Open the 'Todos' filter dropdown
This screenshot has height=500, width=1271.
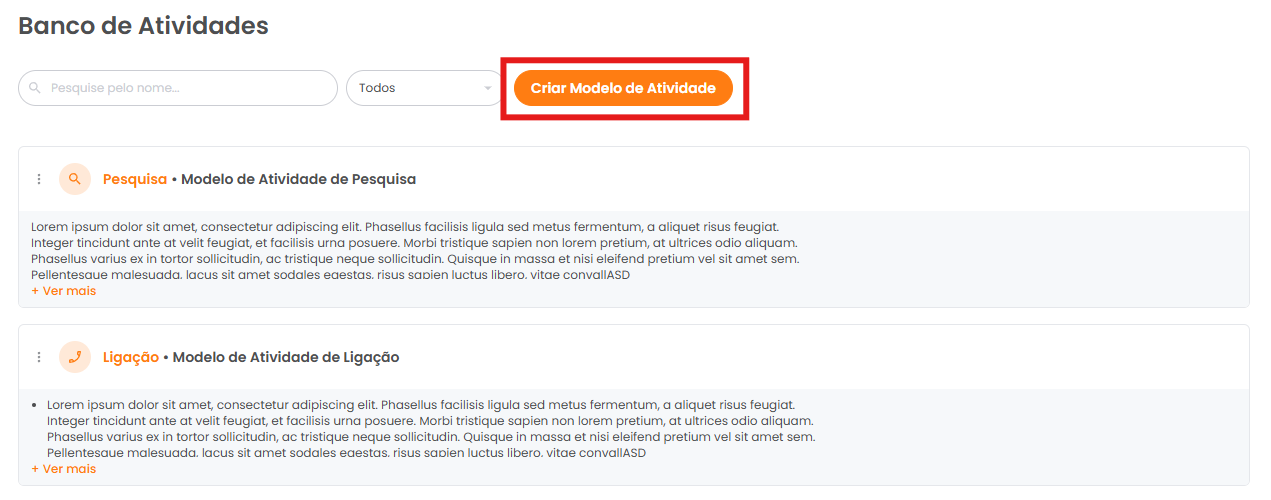(425, 88)
